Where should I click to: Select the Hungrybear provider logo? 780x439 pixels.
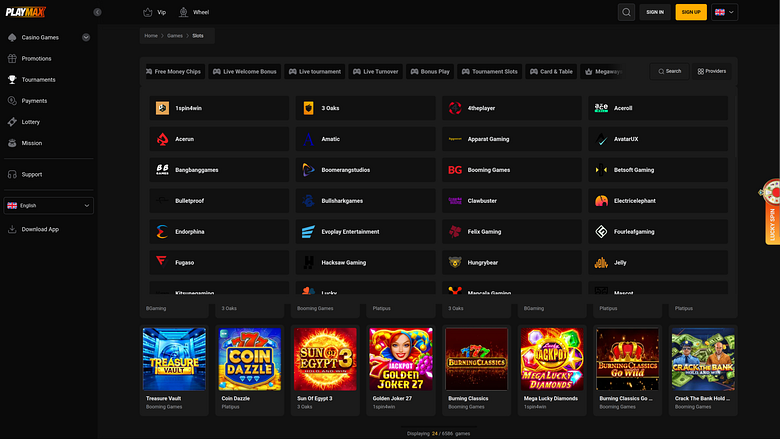pyautogui.click(x=455, y=263)
